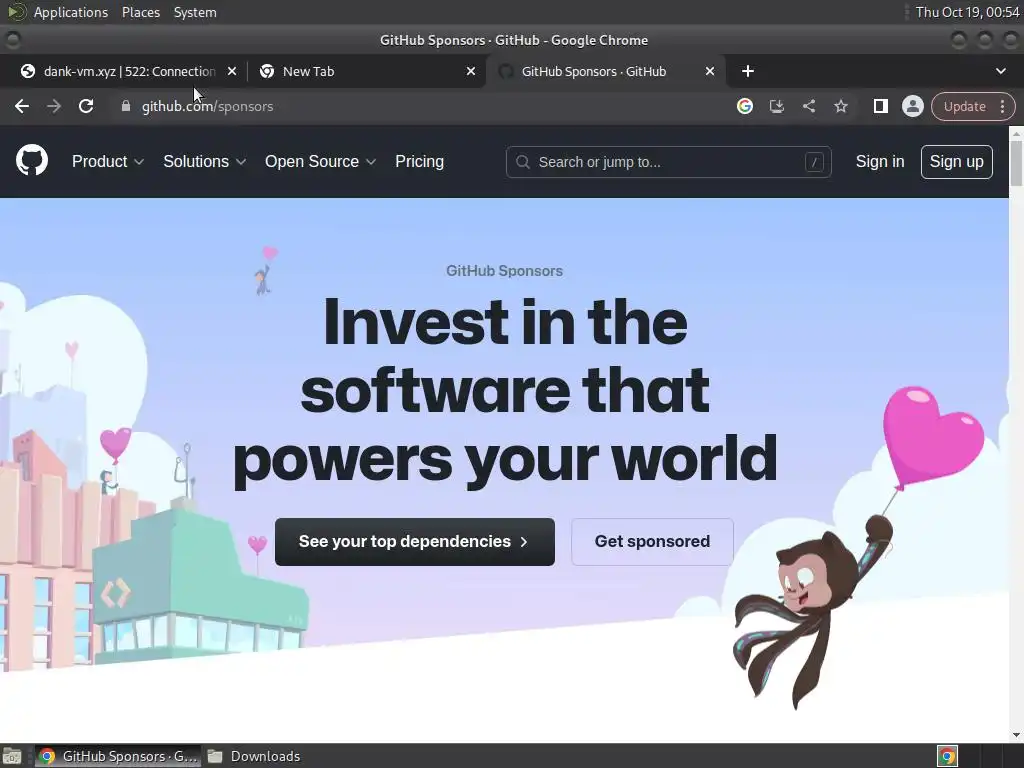Screen dimensions: 1024x768
Task: Reload the GitHub Sponsors page
Action: point(86,106)
